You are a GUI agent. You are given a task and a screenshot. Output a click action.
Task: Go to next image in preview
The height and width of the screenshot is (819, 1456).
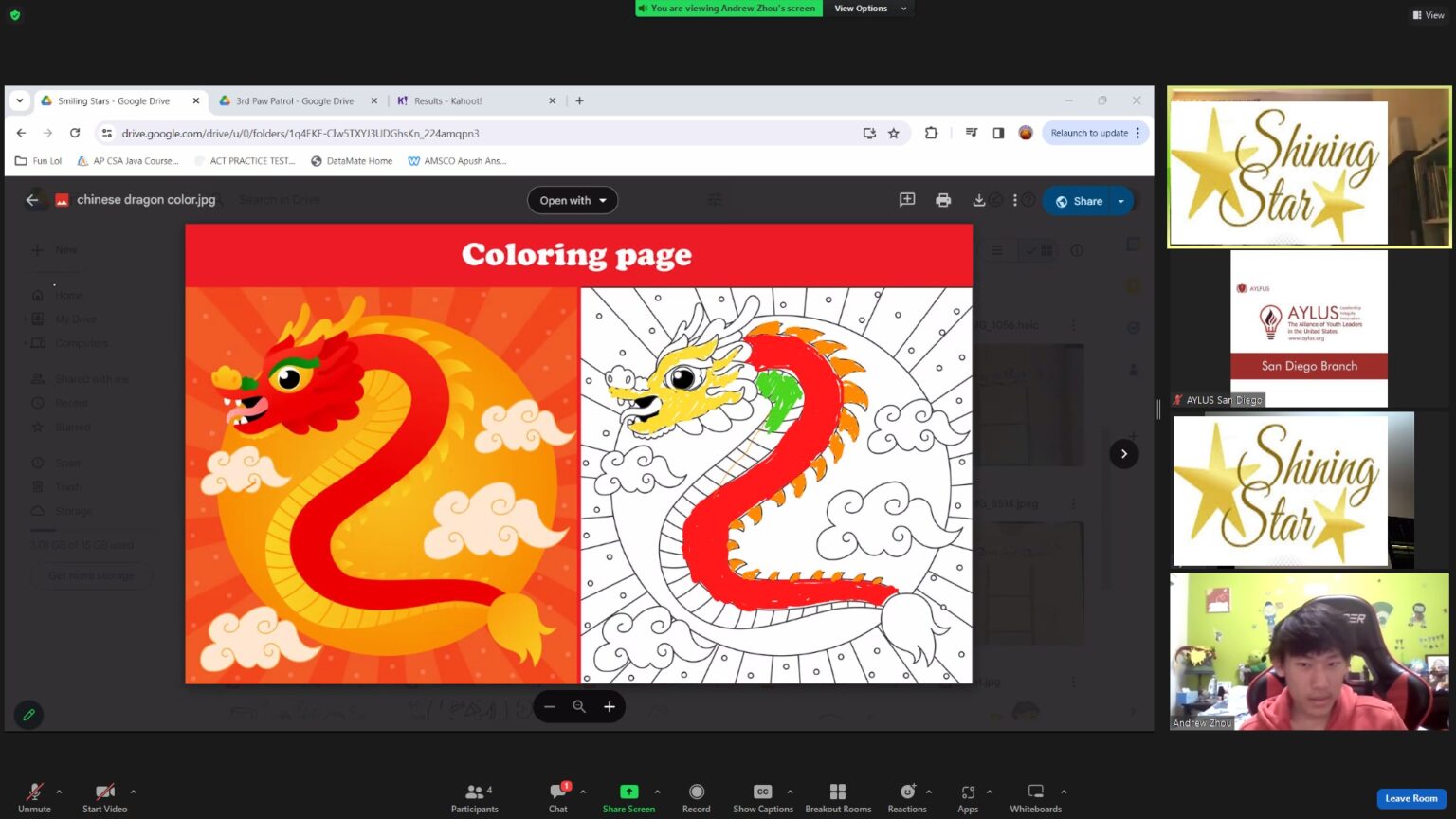[x=1124, y=454]
